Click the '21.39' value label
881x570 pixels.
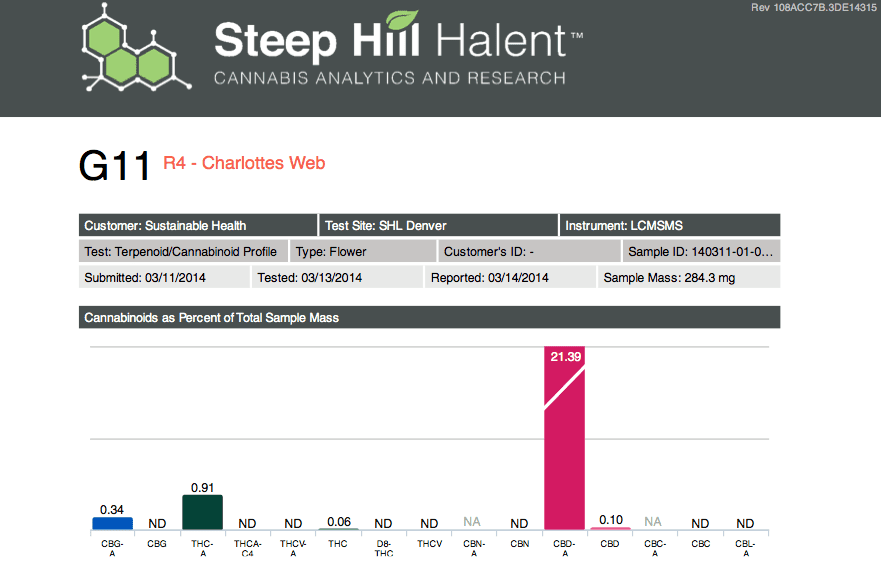(x=565, y=356)
